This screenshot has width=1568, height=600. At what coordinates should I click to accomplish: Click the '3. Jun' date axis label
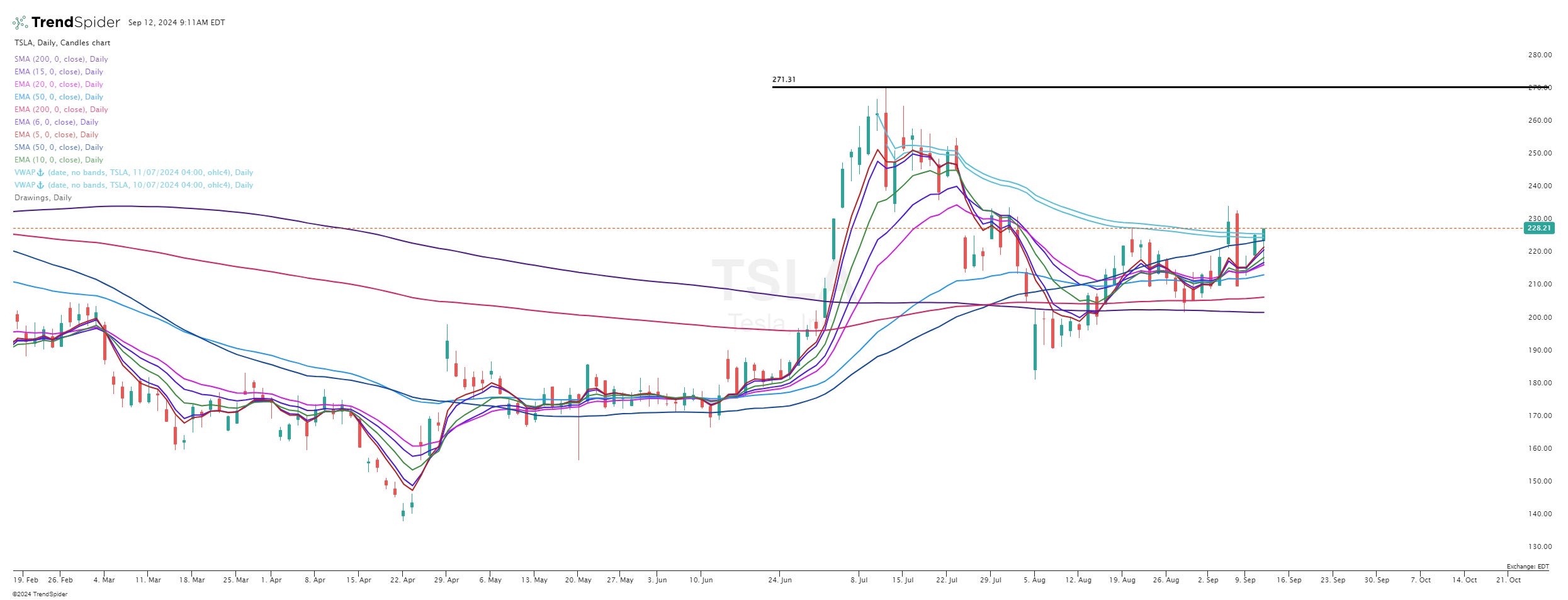pyautogui.click(x=657, y=580)
